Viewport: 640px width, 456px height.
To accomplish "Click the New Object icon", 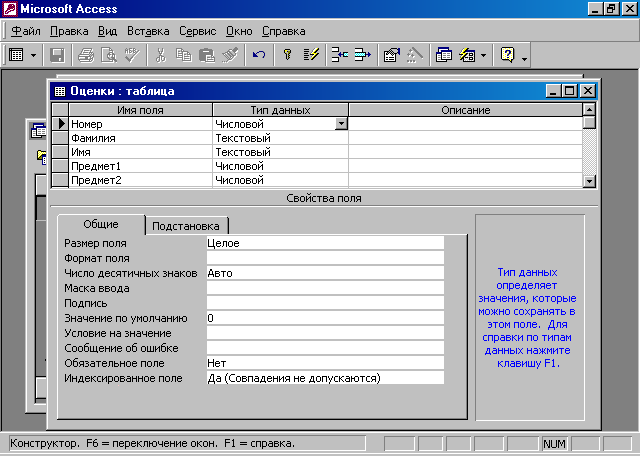I will click(x=467, y=55).
